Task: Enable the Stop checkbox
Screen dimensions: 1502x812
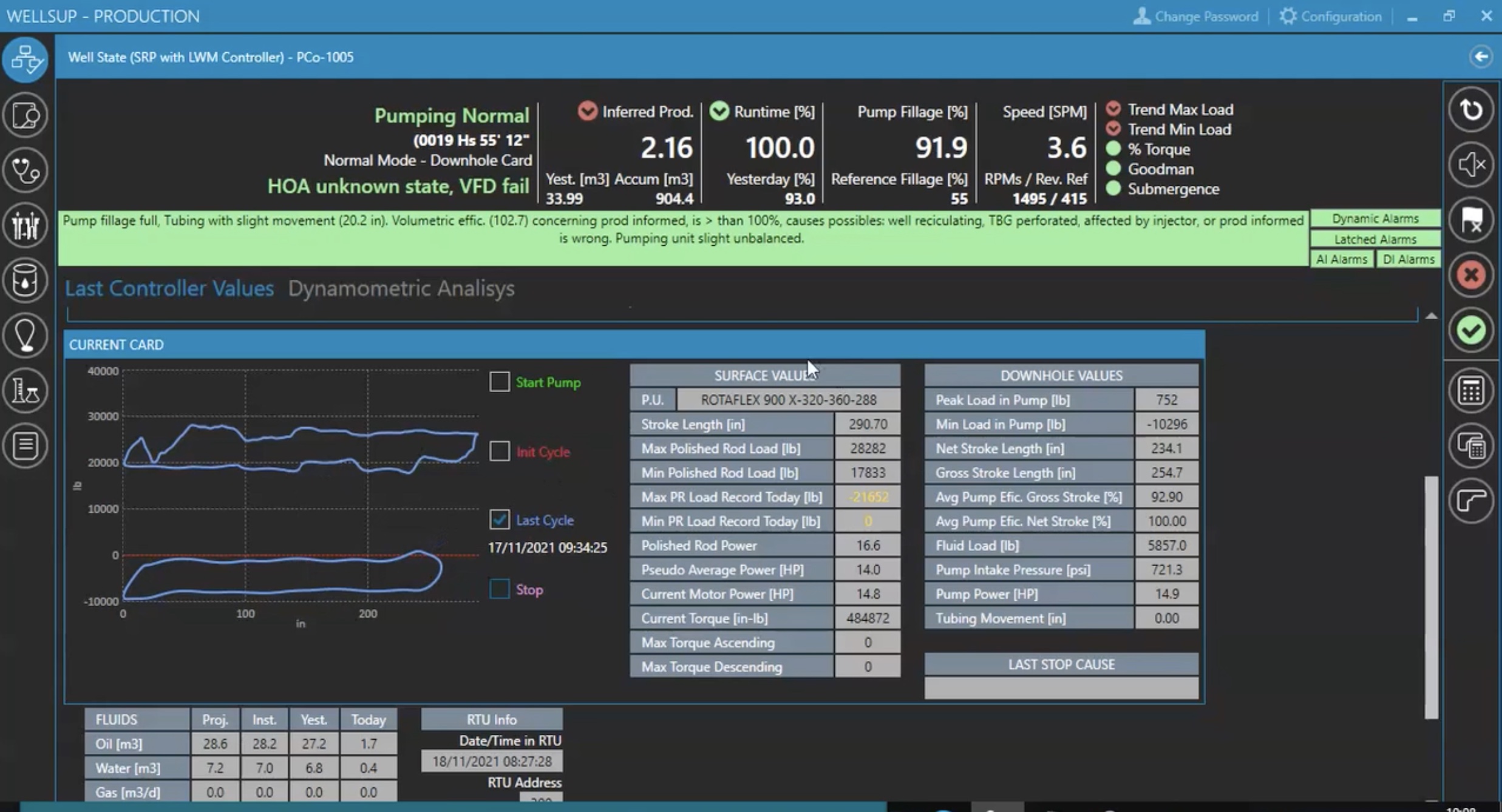Action: 499,589
